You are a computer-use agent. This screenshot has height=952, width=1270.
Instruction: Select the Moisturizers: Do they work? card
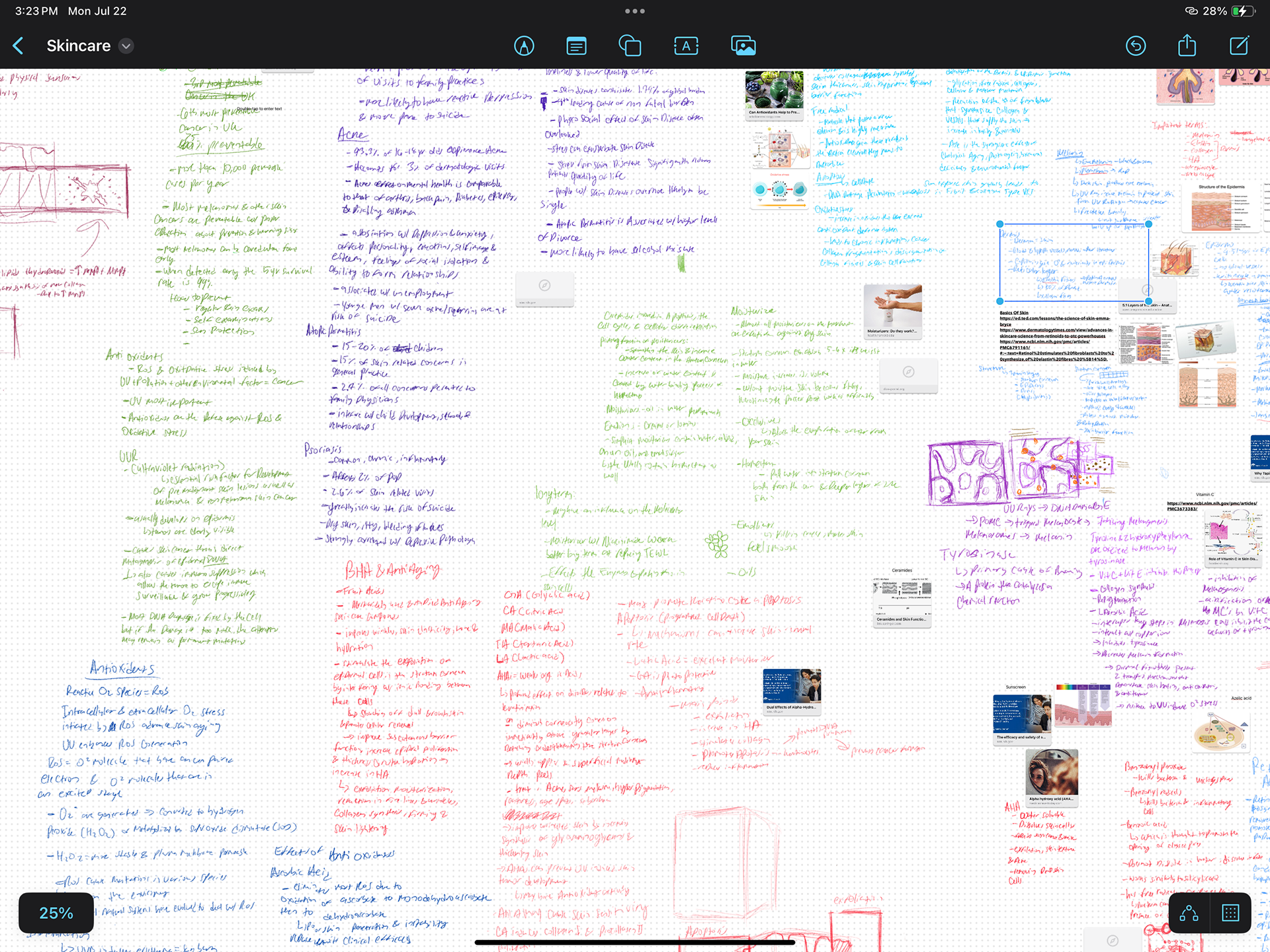coord(892,311)
